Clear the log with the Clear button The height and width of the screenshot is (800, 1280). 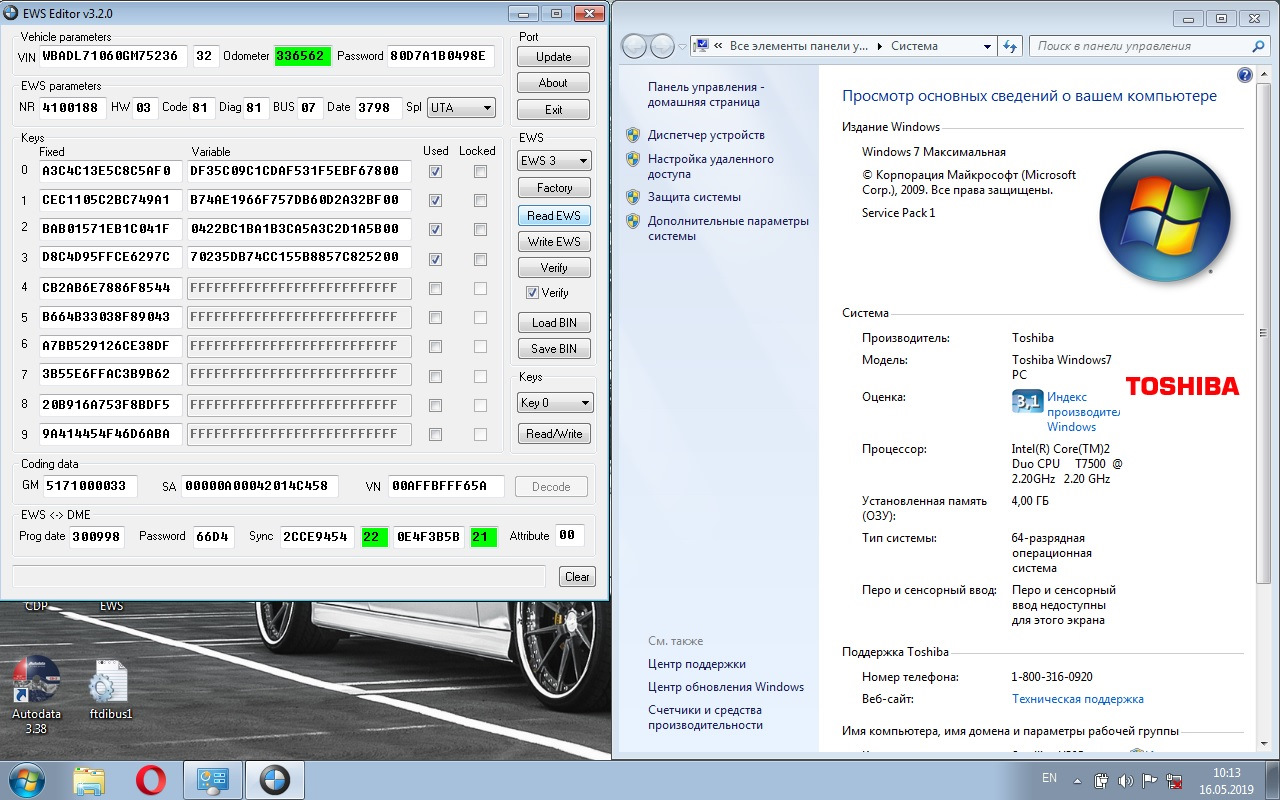577,577
